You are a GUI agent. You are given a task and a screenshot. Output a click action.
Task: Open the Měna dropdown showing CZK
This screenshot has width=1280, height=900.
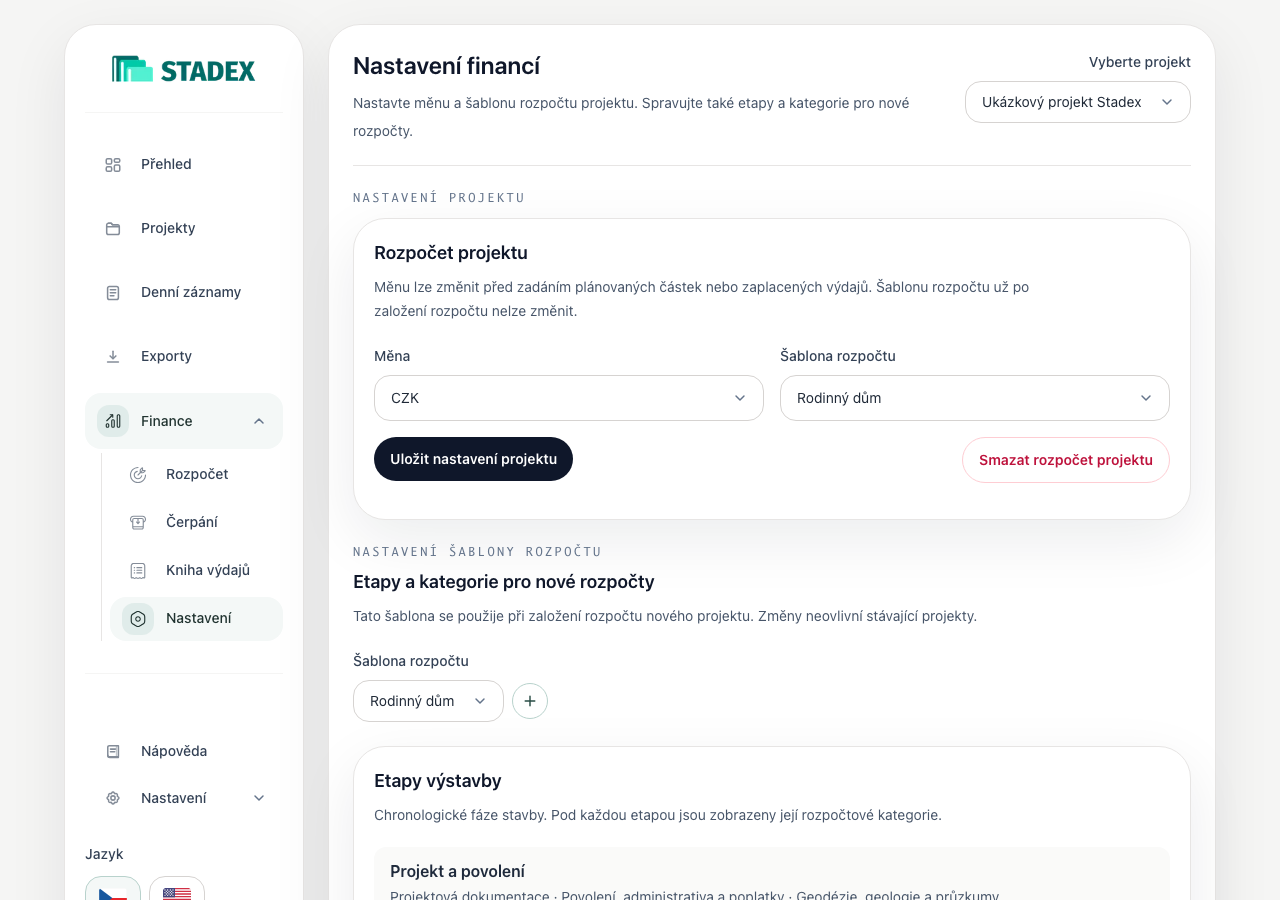(569, 398)
